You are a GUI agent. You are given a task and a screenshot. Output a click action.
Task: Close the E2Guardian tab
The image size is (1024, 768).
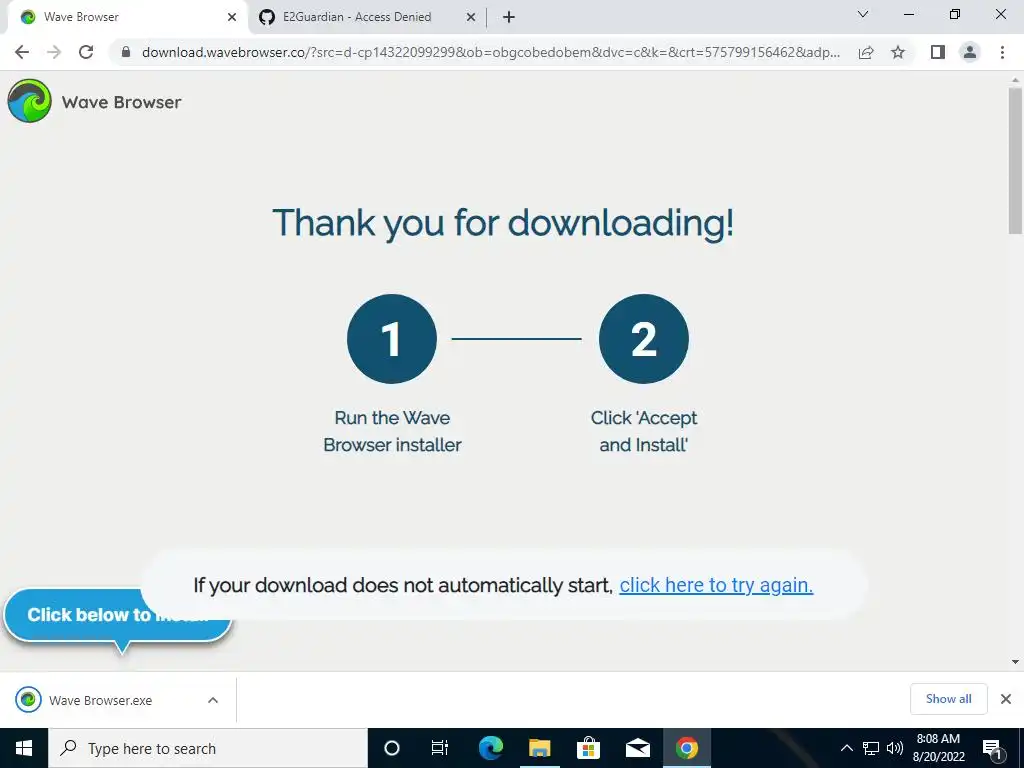[x=471, y=17]
